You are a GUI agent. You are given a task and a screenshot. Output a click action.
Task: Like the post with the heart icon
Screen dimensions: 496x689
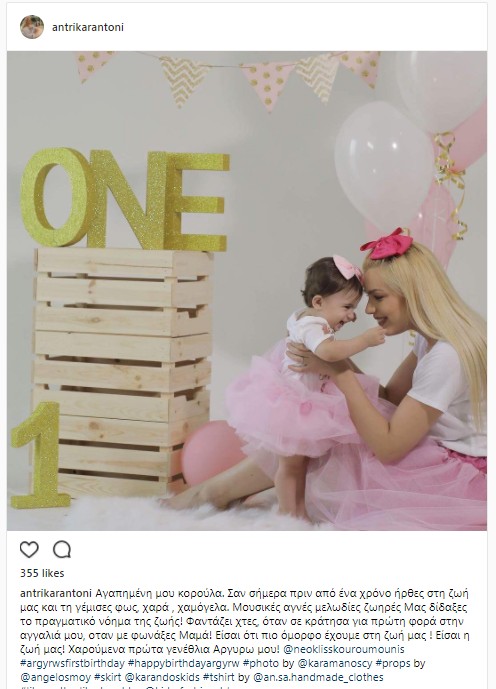pos(29,549)
